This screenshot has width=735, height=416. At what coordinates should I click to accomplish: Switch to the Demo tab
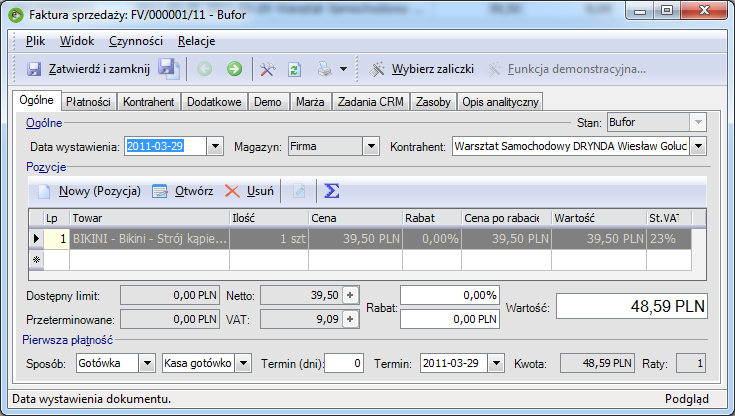pos(268,102)
